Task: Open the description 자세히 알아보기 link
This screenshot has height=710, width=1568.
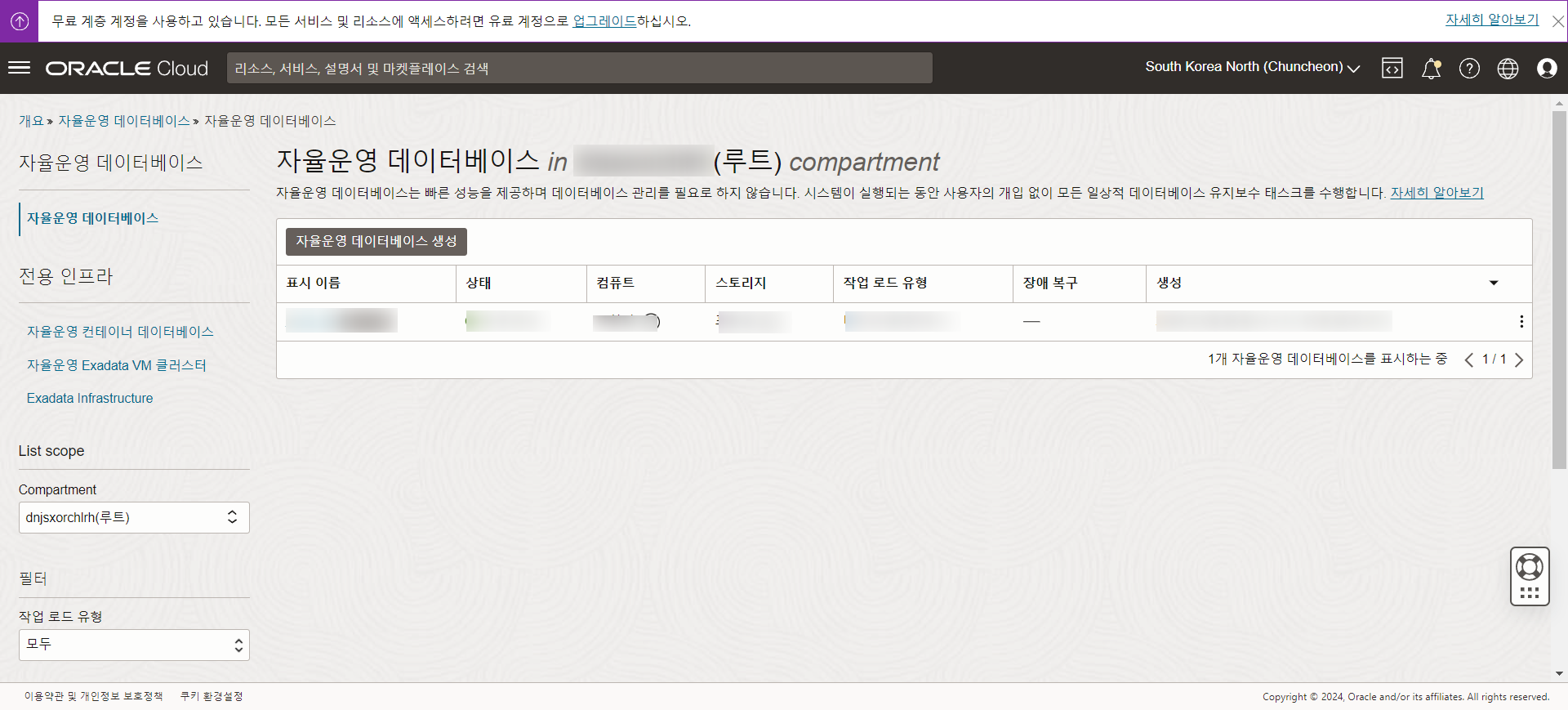Action: point(1437,193)
